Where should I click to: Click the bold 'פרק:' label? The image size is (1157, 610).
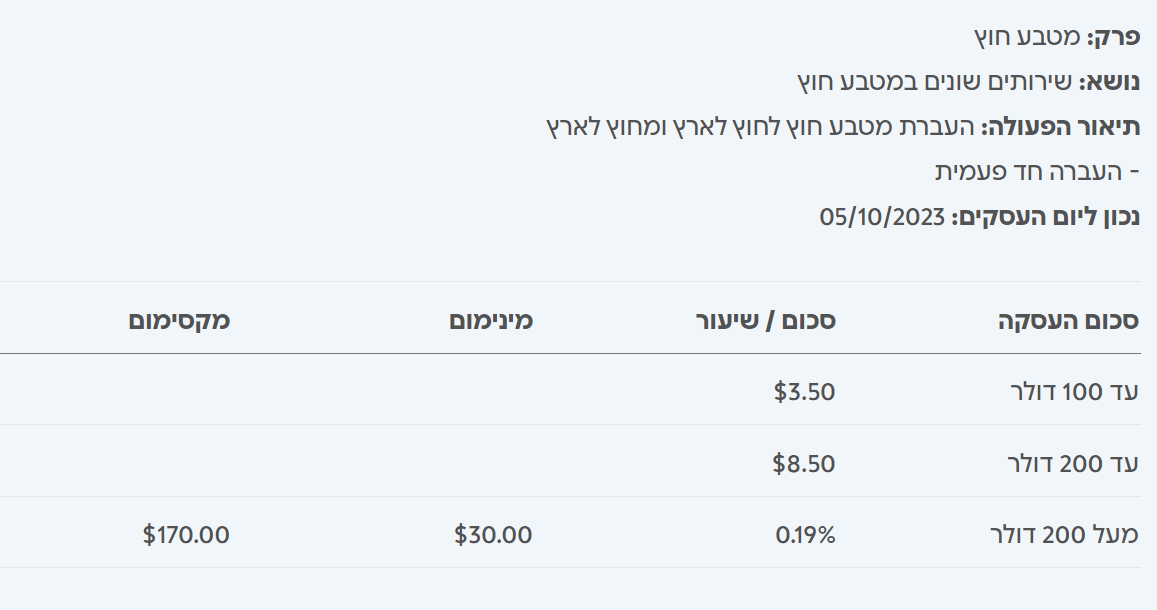(1114, 37)
